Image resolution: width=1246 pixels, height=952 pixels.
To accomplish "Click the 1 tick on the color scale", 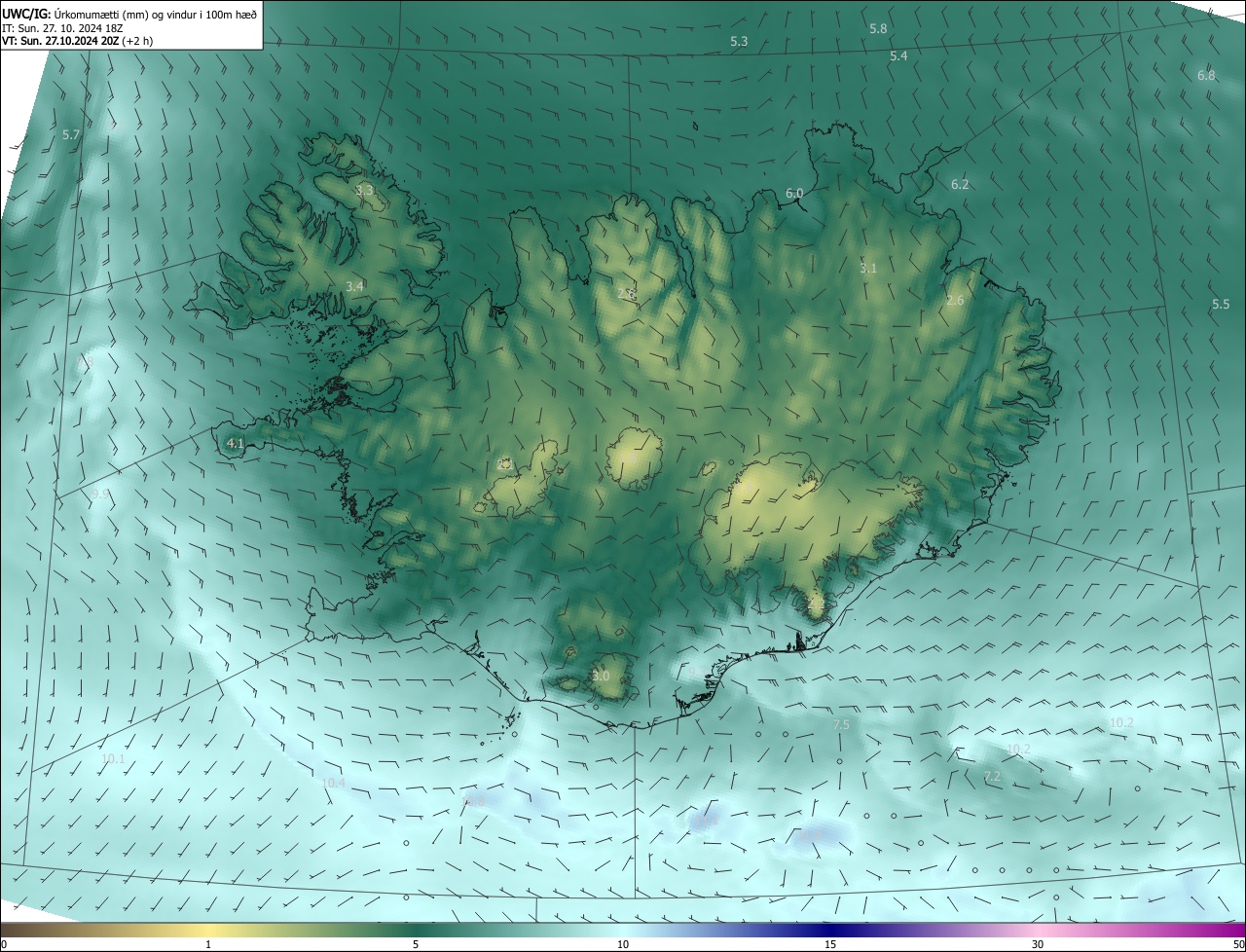I will 208,944.
